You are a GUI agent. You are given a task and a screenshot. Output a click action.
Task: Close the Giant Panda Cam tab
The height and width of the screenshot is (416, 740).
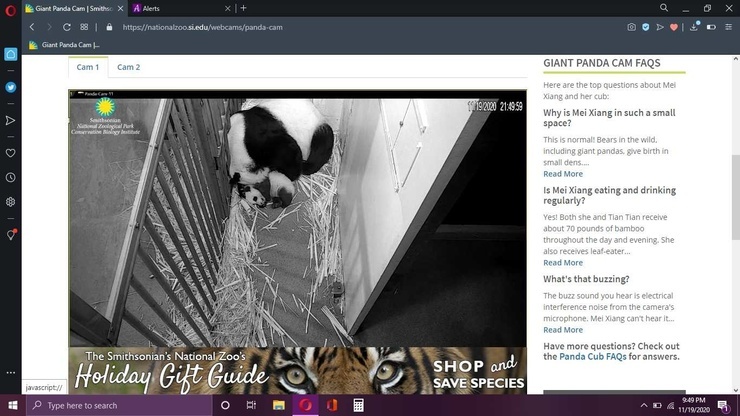click(x=120, y=8)
